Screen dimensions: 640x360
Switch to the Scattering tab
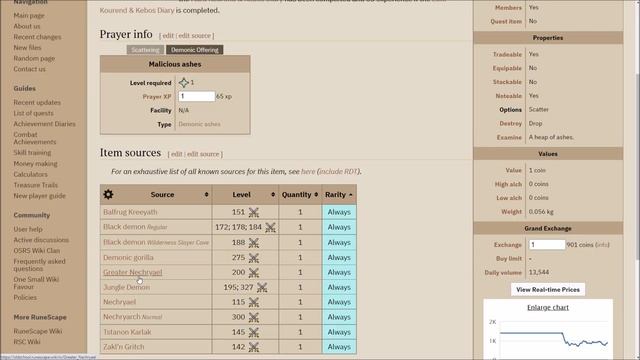145,50
